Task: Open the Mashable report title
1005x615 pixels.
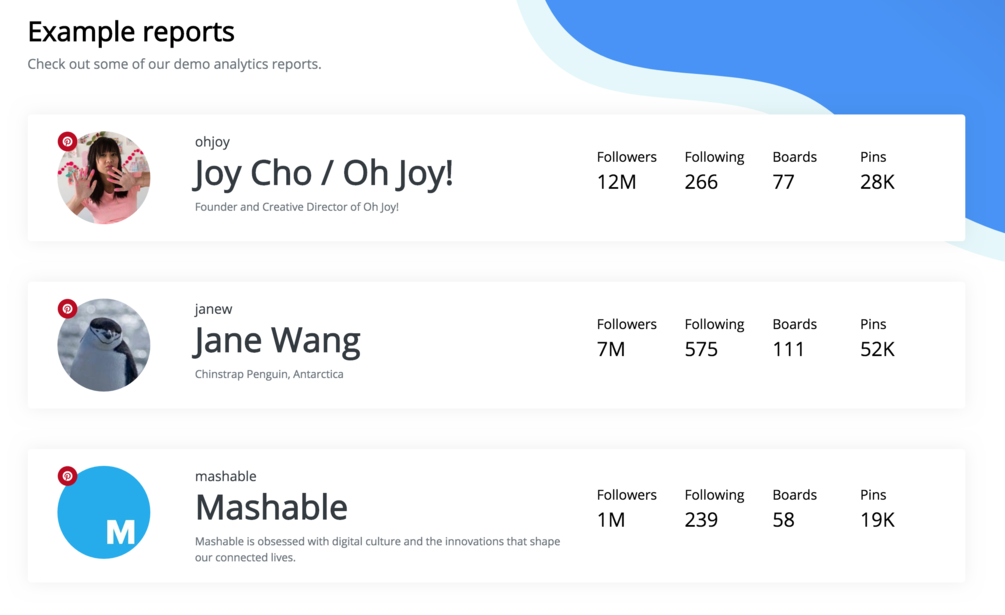Action: [x=271, y=507]
